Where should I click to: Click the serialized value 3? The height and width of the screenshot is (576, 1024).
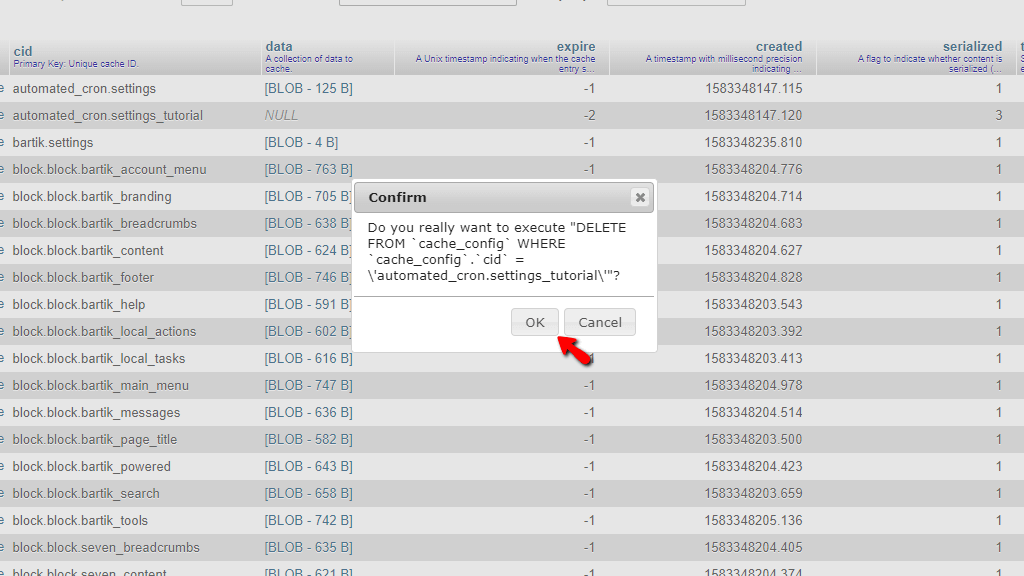click(999, 116)
